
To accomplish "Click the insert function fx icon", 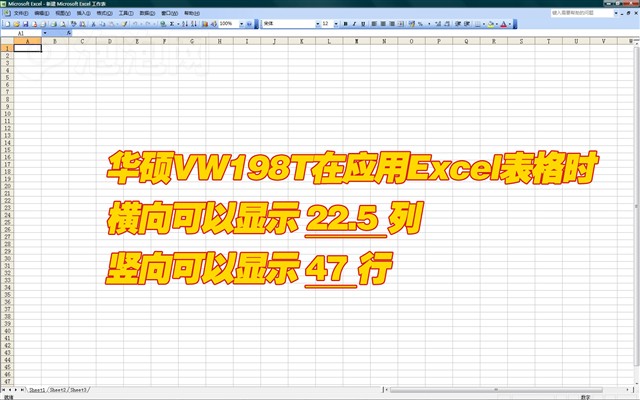I will (69, 33).
